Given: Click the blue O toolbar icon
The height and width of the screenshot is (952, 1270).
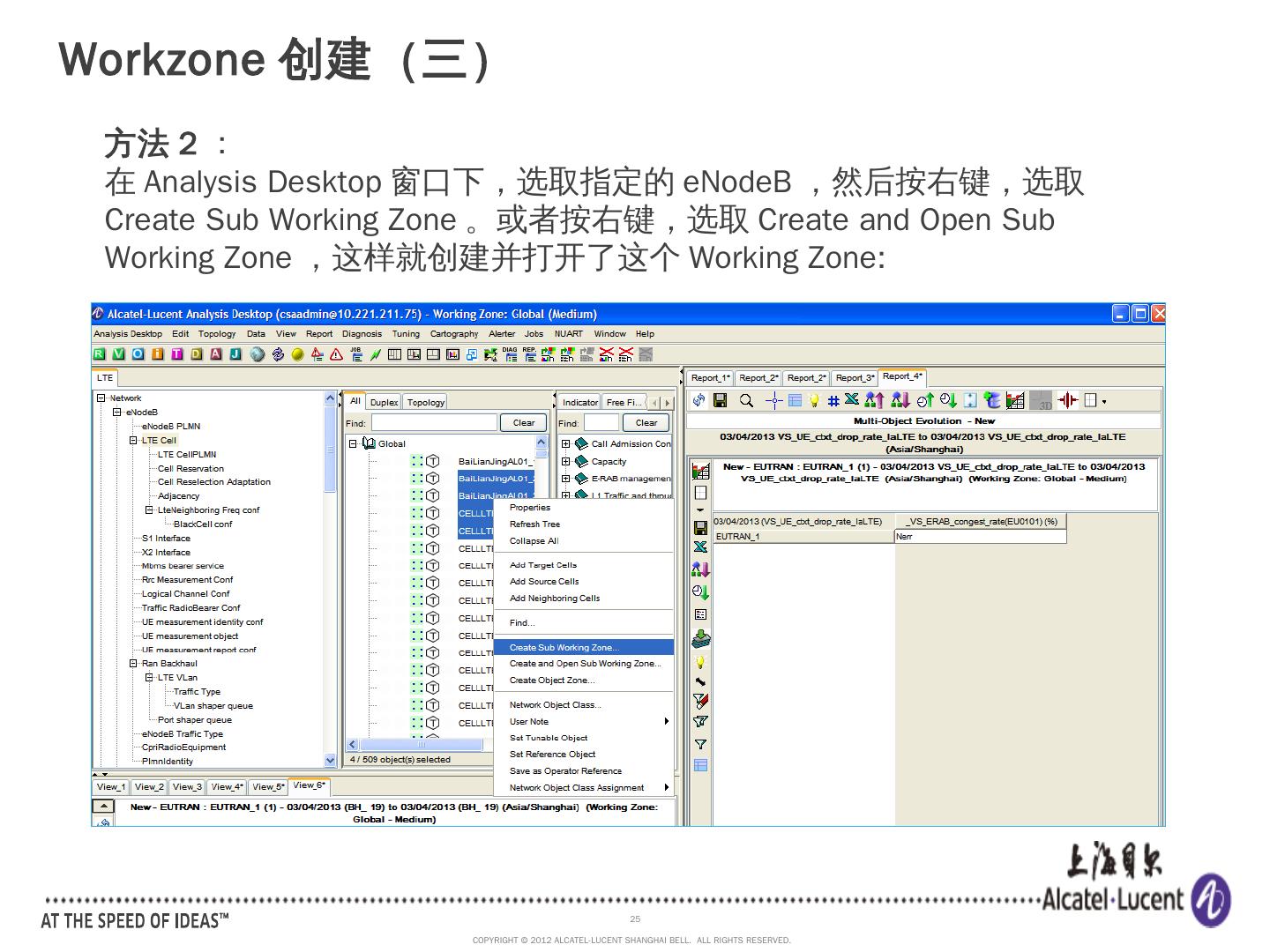Looking at the screenshot, I should (x=138, y=354).
